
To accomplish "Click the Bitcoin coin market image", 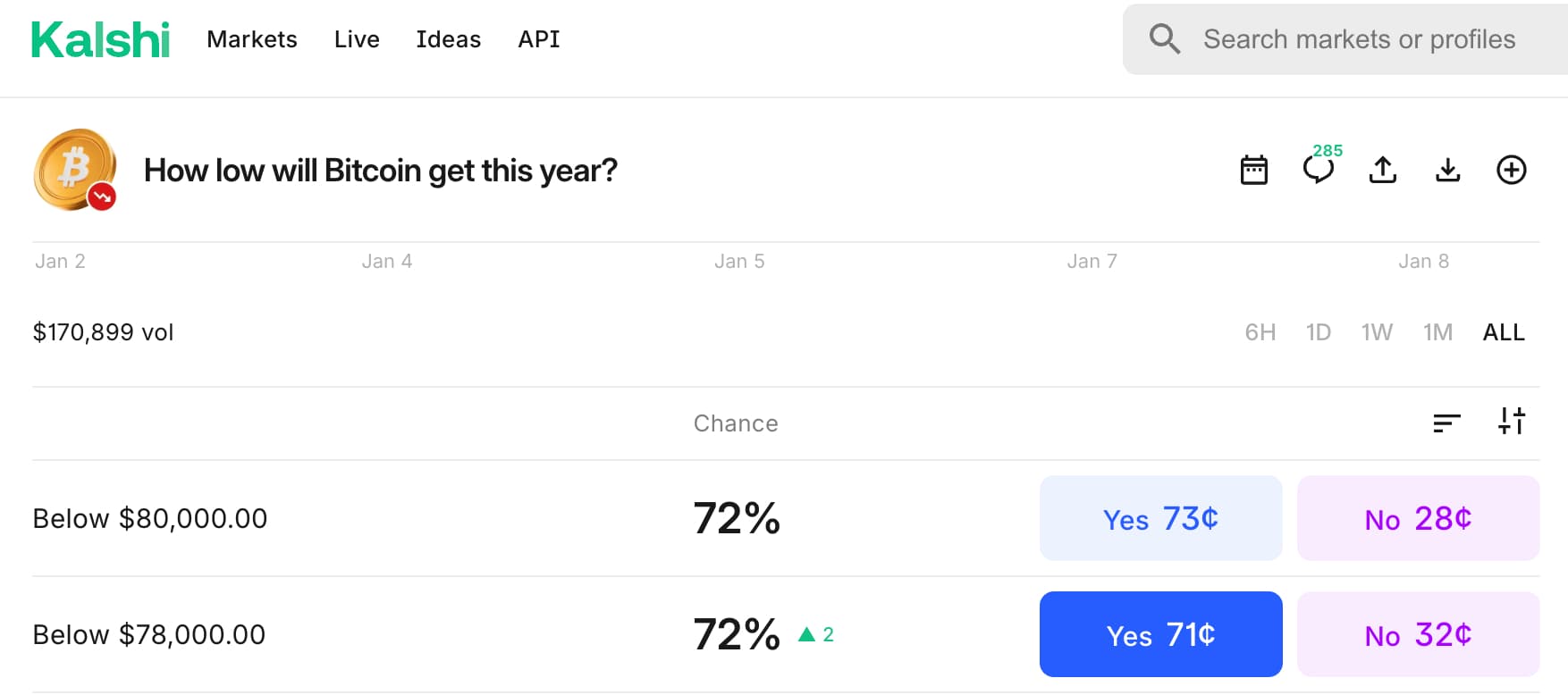I will pyautogui.click(x=75, y=170).
